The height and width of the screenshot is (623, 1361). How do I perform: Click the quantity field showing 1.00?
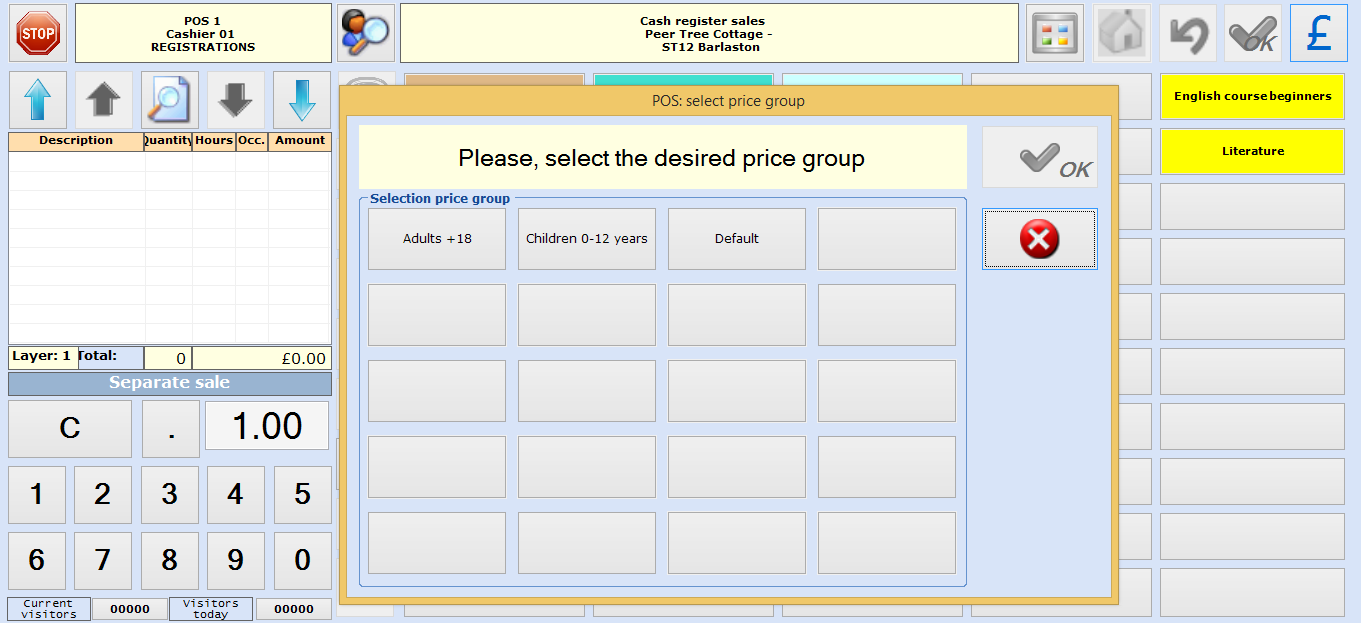pyautogui.click(x=267, y=427)
